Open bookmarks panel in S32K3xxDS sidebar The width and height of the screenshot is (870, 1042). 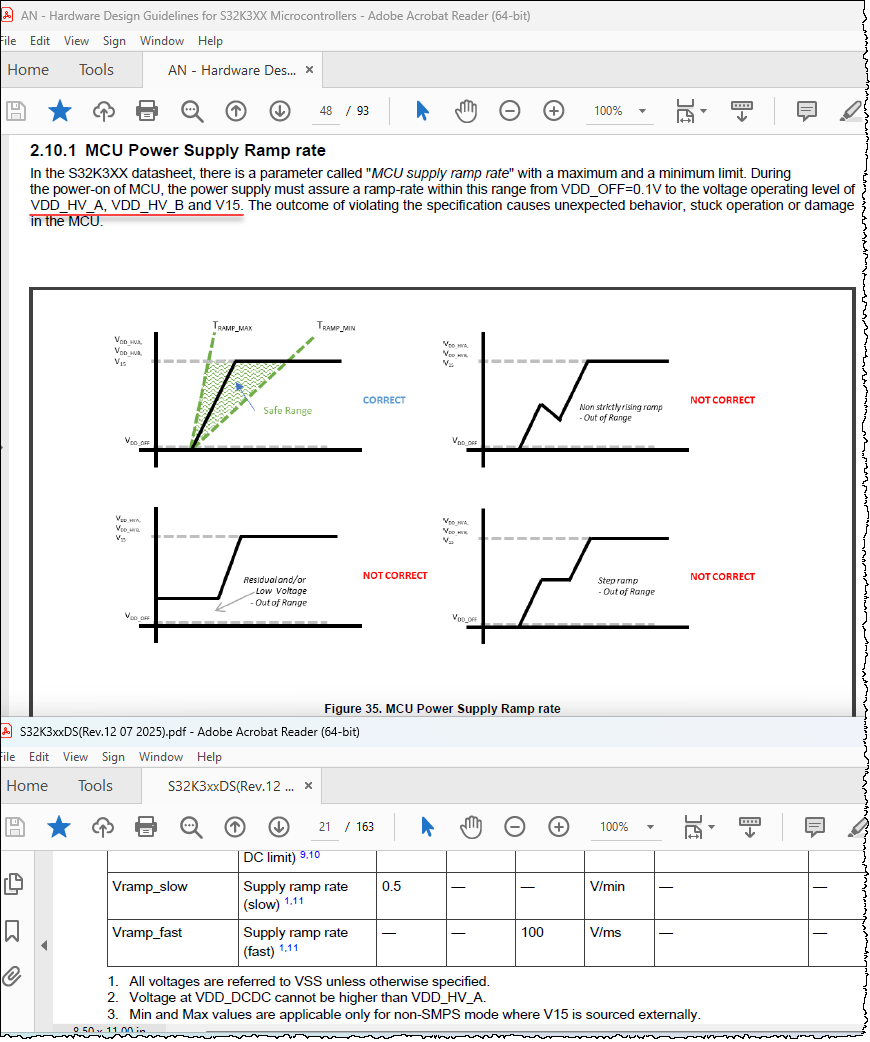point(12,930)
